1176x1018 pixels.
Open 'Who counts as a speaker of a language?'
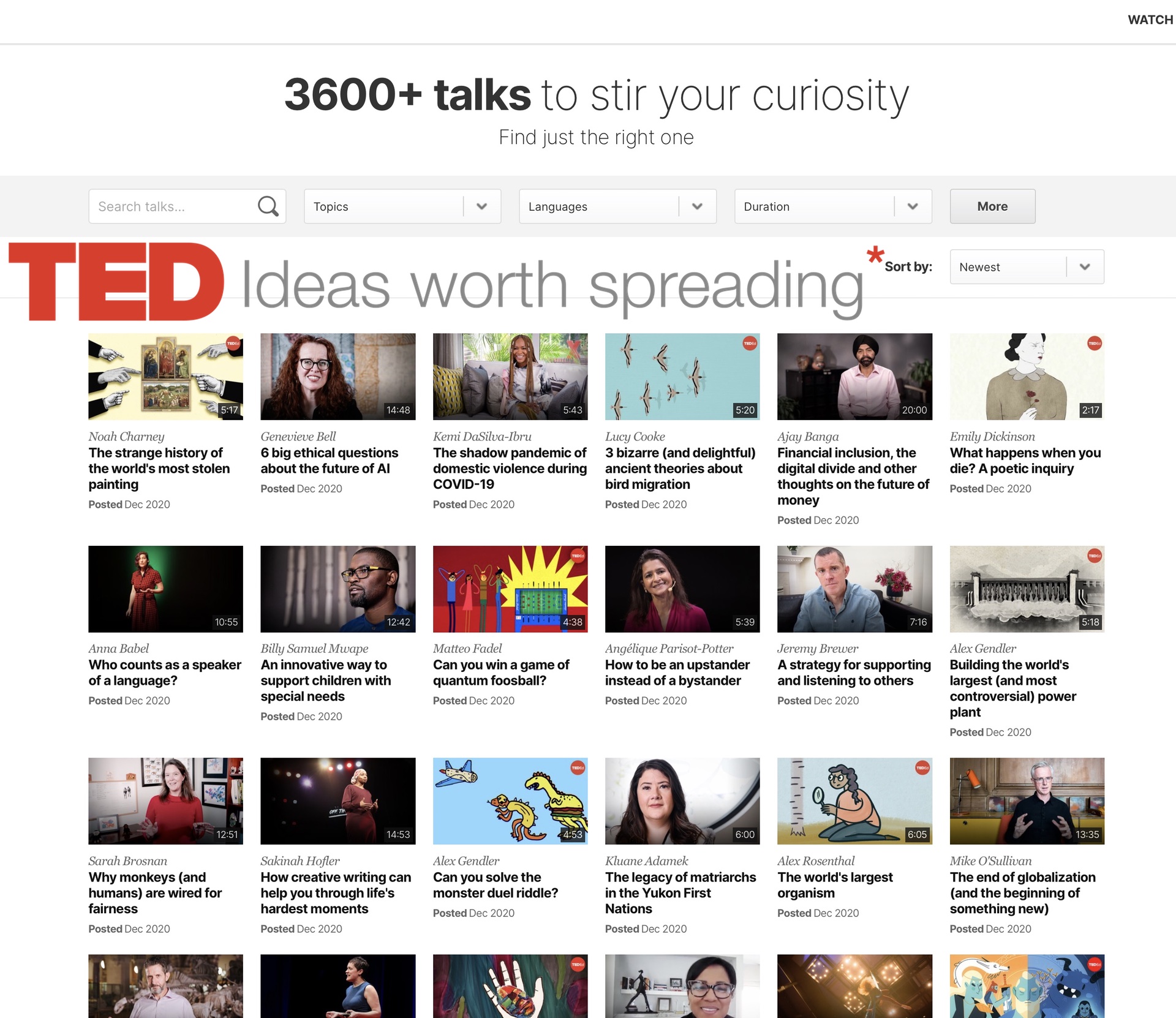click(165, 673)
